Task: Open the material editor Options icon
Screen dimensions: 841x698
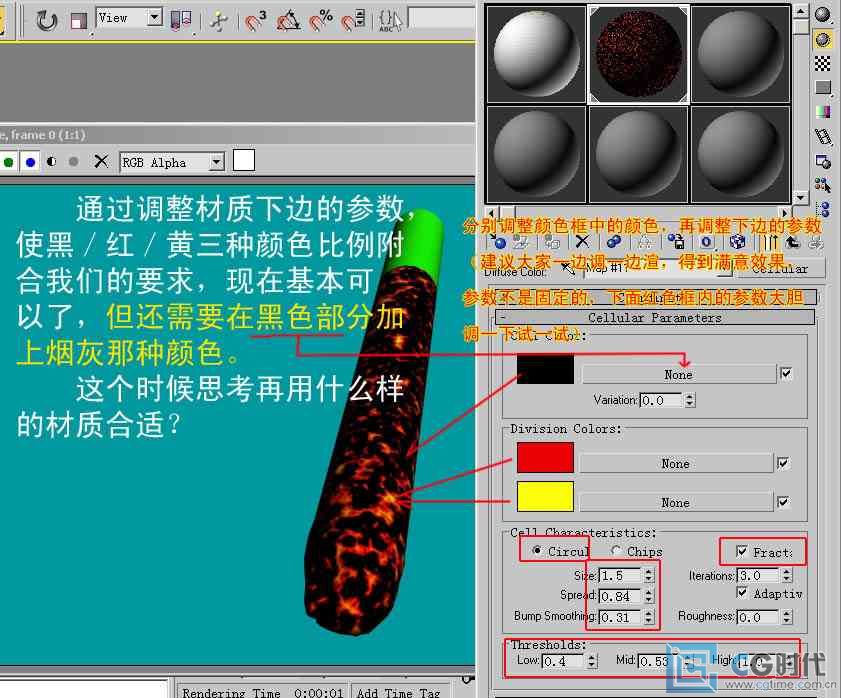Action: click(x=823, y=161)
